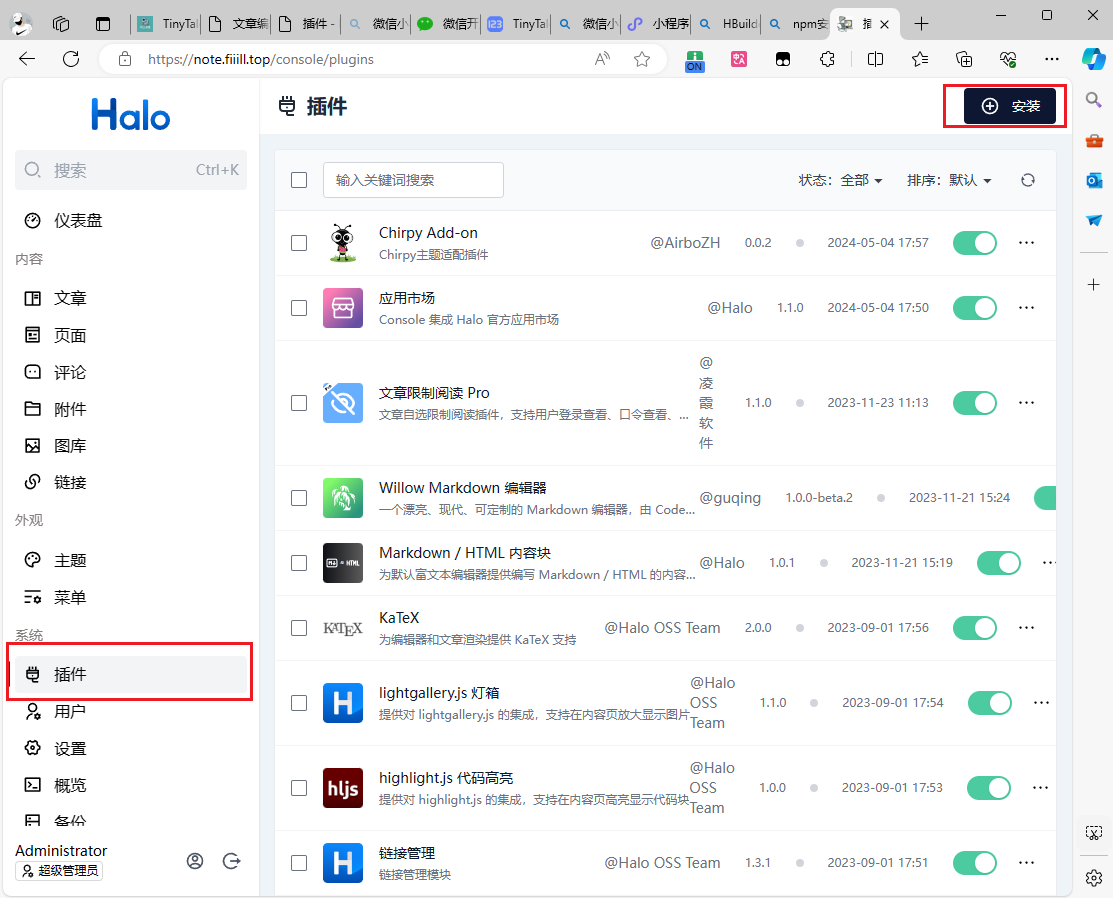Open the more options menu for lightgallery.js 灯箱
Viewport: 1113px width, 898px height.
(1041, 703)
